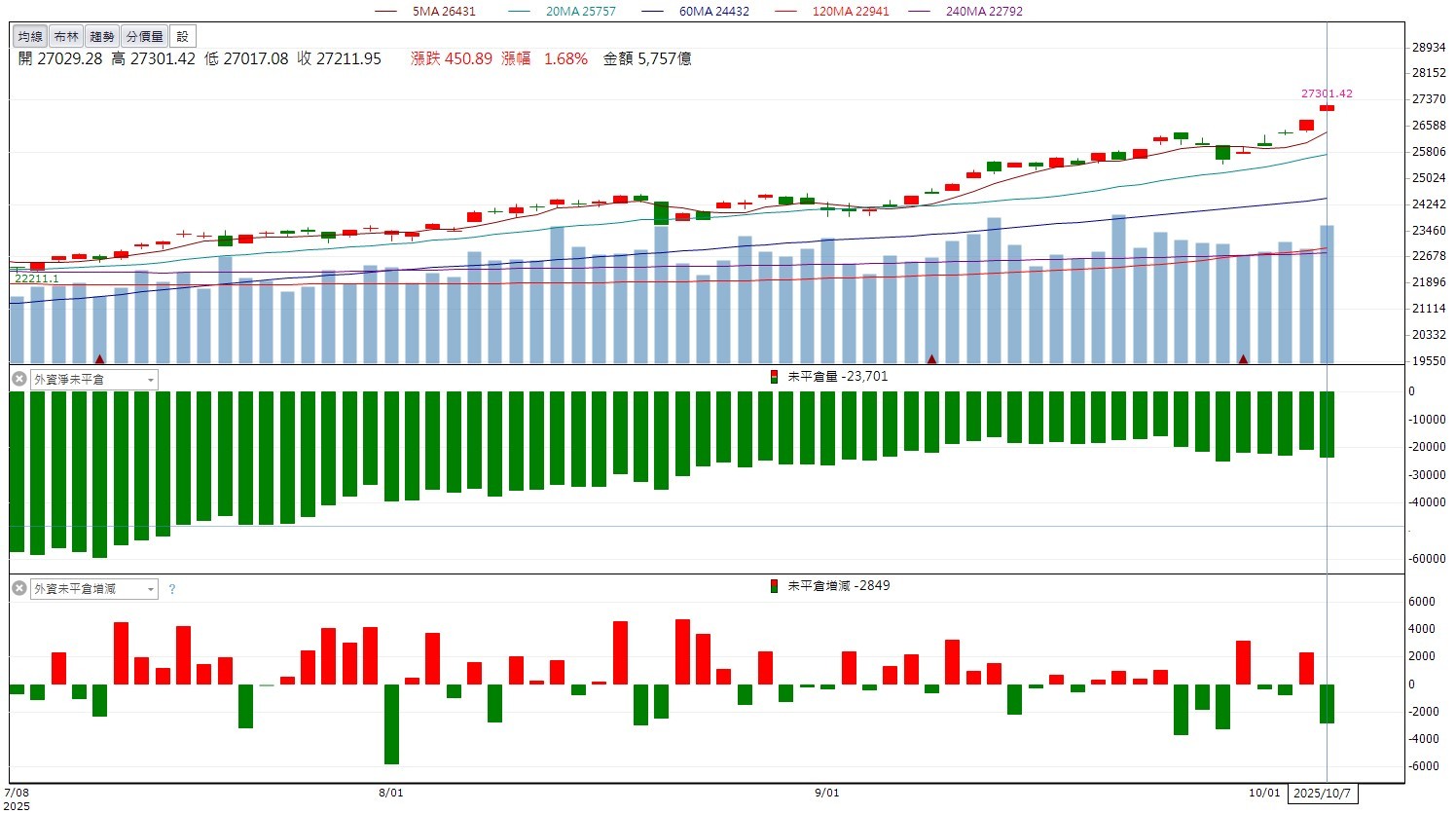The image size is (1456, 814).
Task: Click the 20MA 25757 legend entry
Action: click(x=564, y=12)
